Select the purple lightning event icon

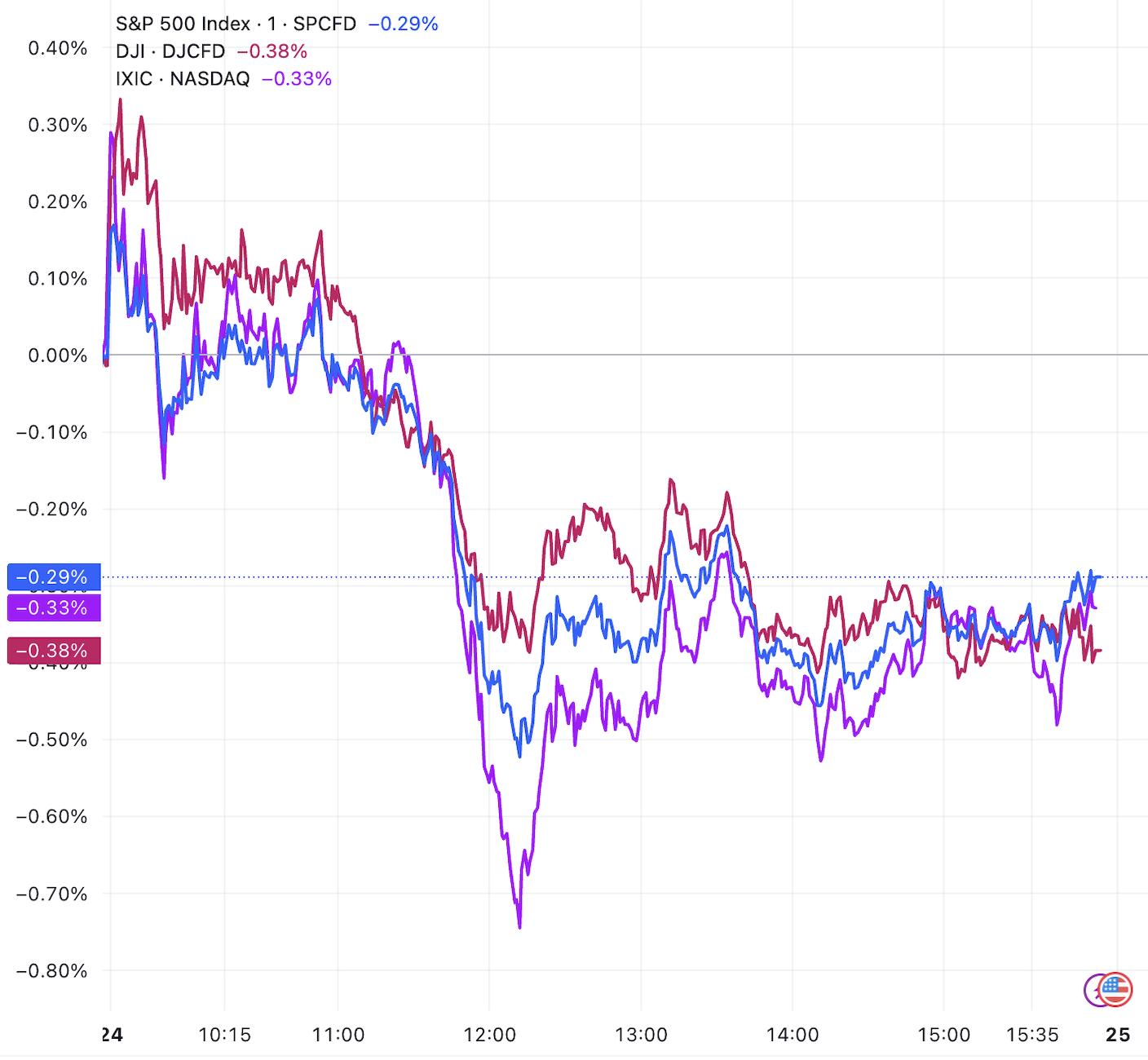coord(1091,990)
